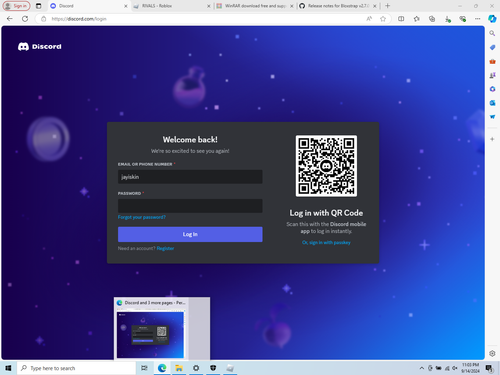
Task: View site information icon in address bar
Action: pyautogui.click(x=43, y=19)
